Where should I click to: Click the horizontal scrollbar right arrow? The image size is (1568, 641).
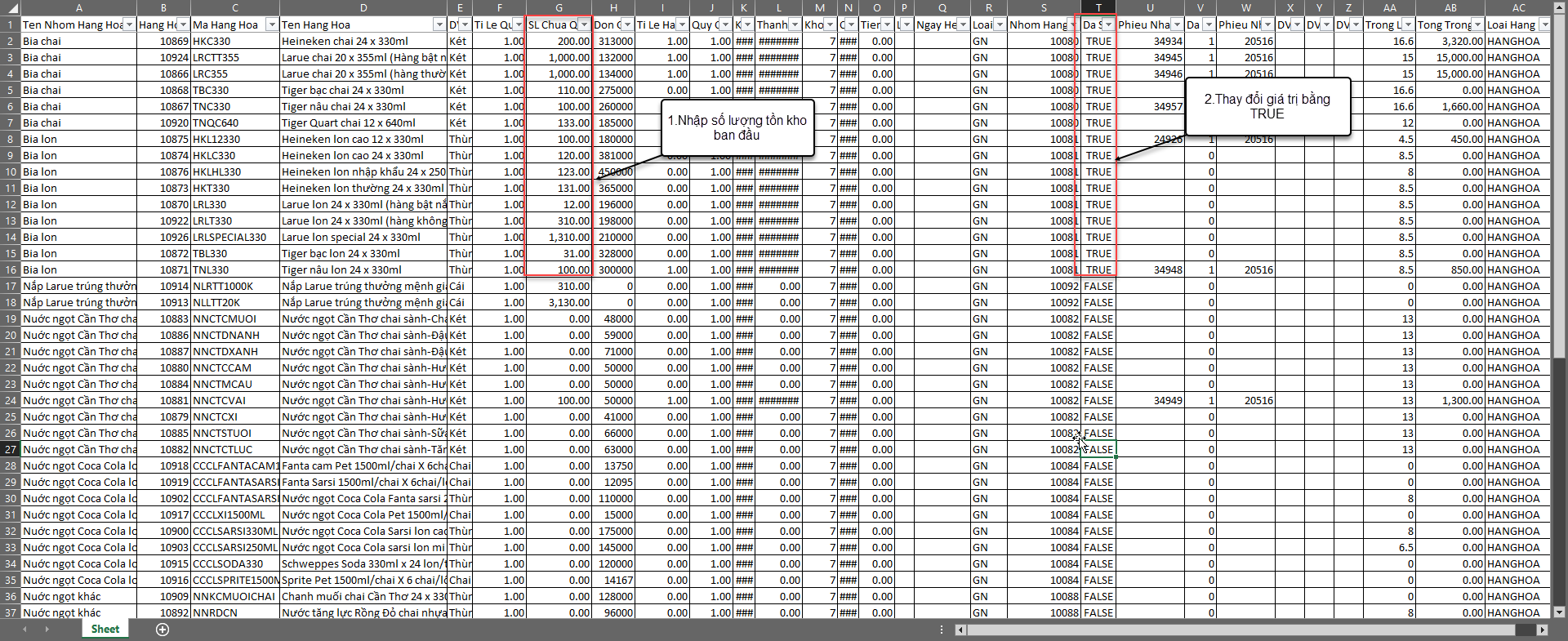[1542, 630]
